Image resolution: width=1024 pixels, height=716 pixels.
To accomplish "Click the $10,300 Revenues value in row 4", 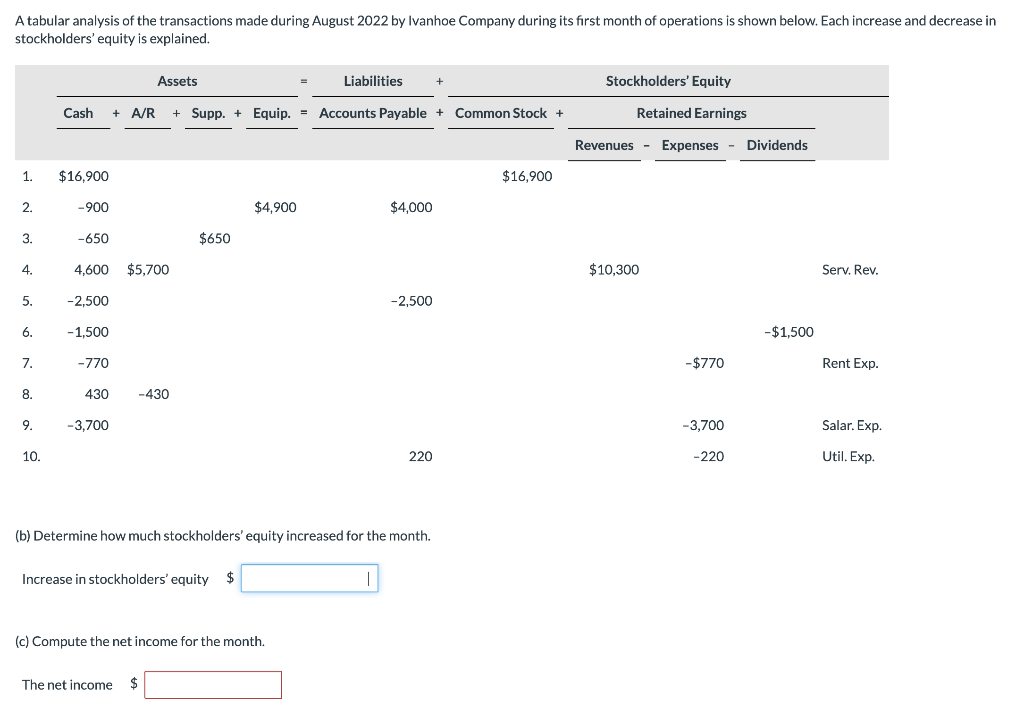I will tap(613, 269).
